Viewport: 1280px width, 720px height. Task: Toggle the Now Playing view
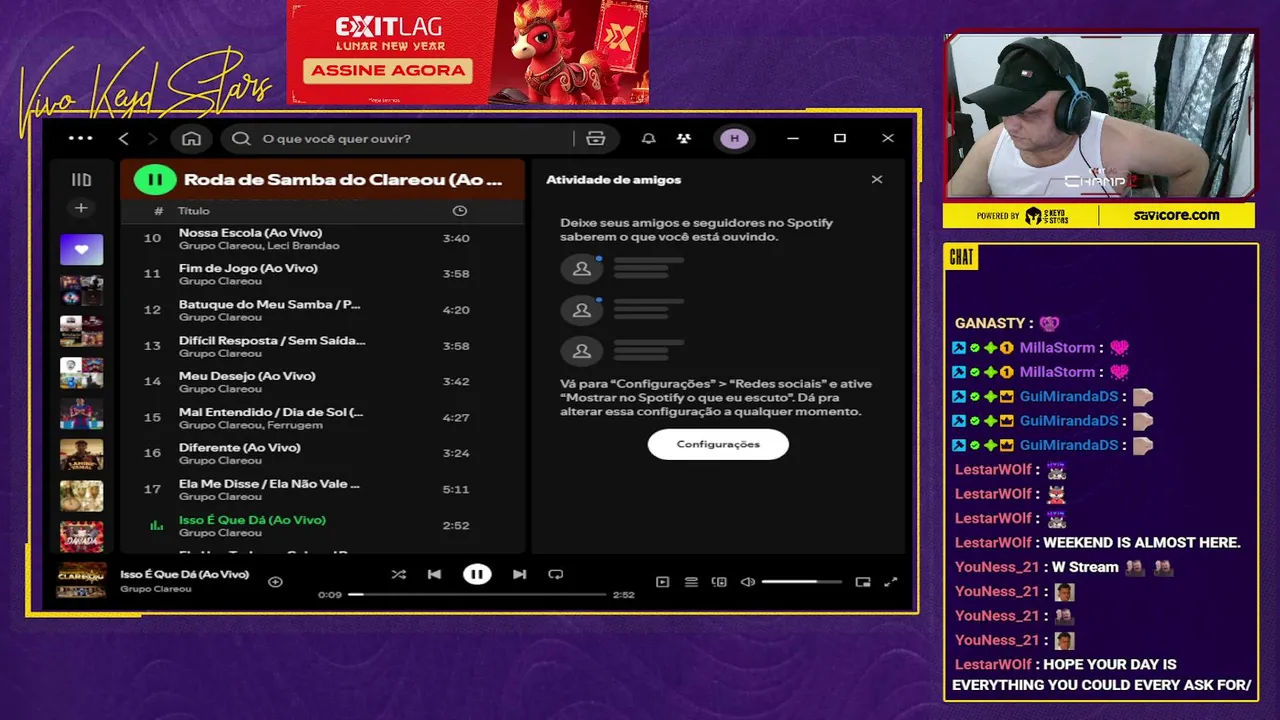tap(662, 582)
